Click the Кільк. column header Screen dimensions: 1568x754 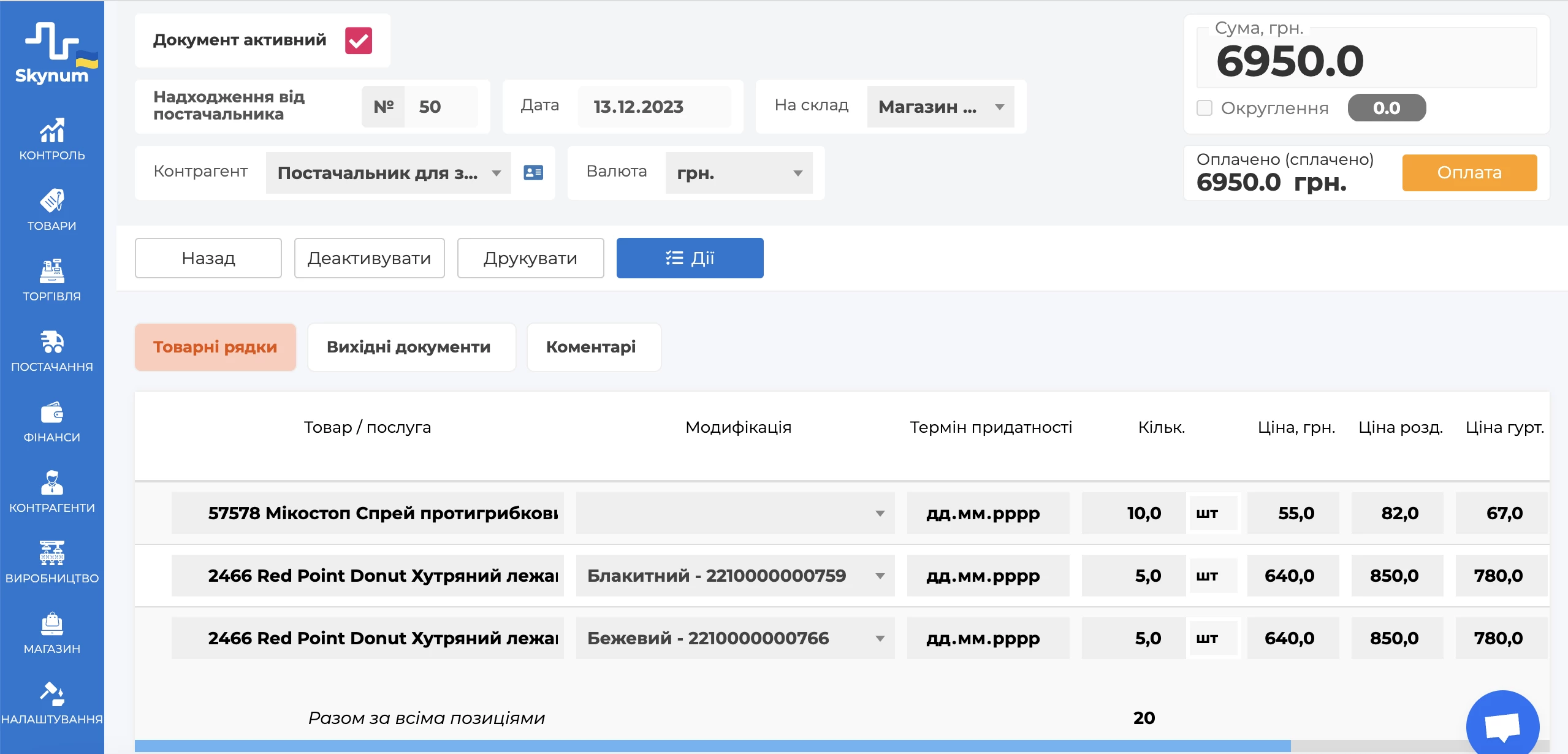coord(1162,427)
